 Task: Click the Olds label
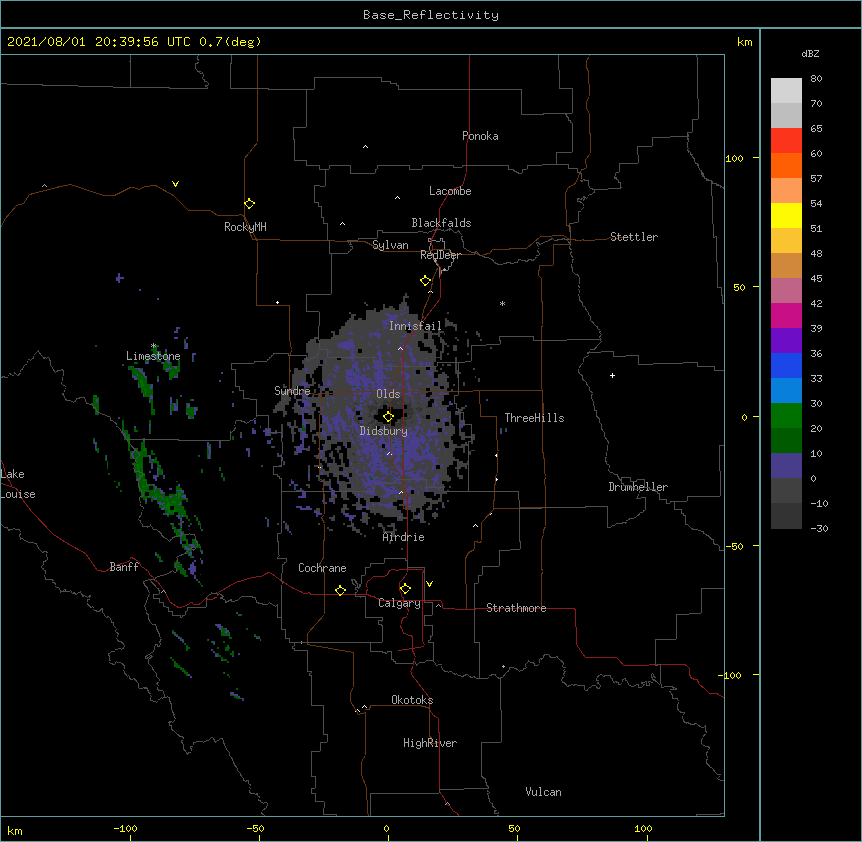tap(388, 394)
